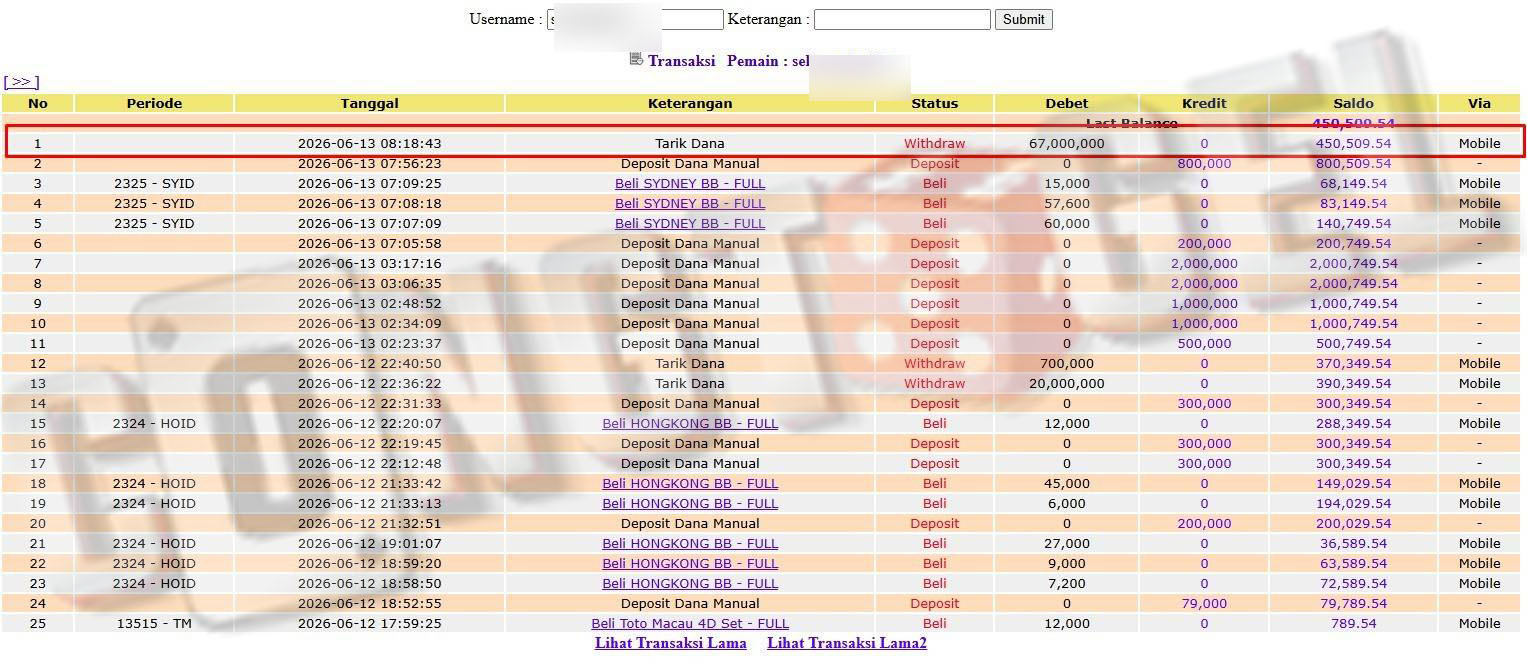Image resolution: width=1527 pixels, height=665 pixels.
Task: Open Lihat Transaksi Lama2 link
Action: tap(846, 643)
